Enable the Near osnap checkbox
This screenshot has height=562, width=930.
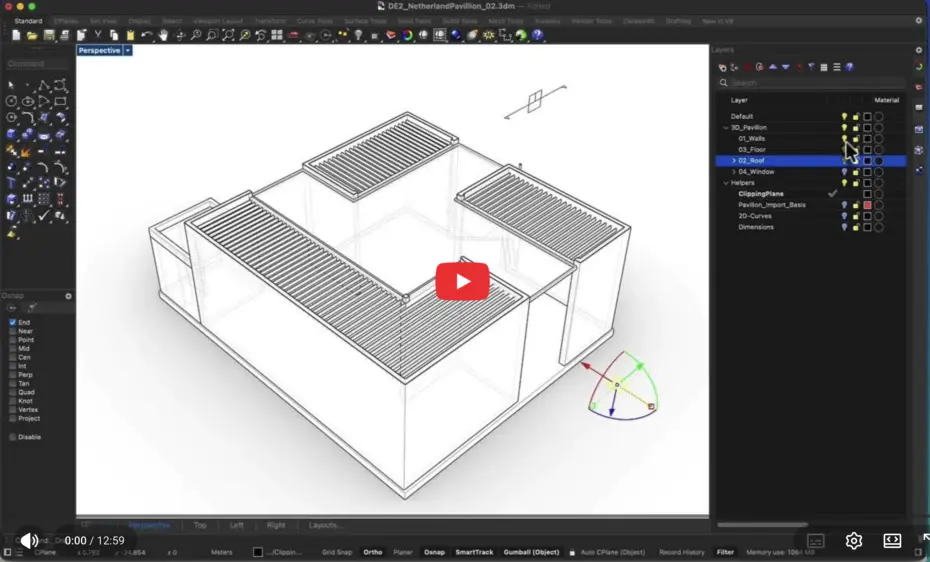click(12, 331)
